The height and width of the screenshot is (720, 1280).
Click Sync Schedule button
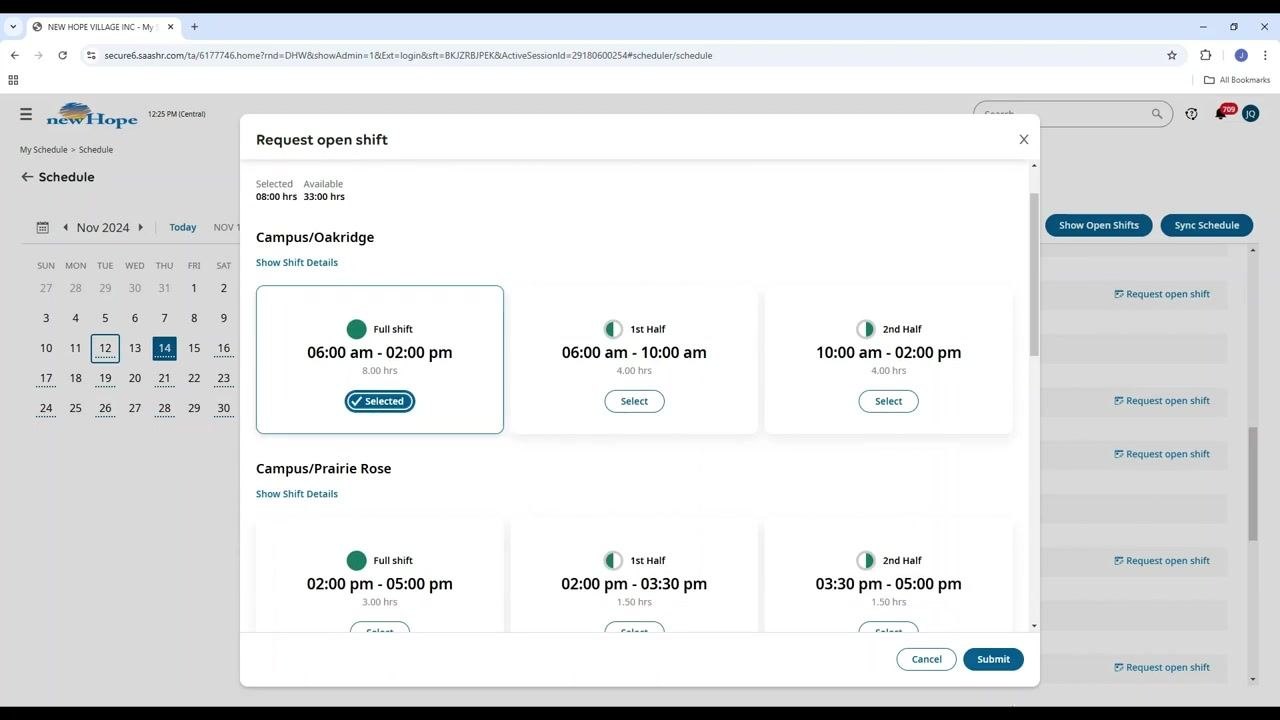1206,225
